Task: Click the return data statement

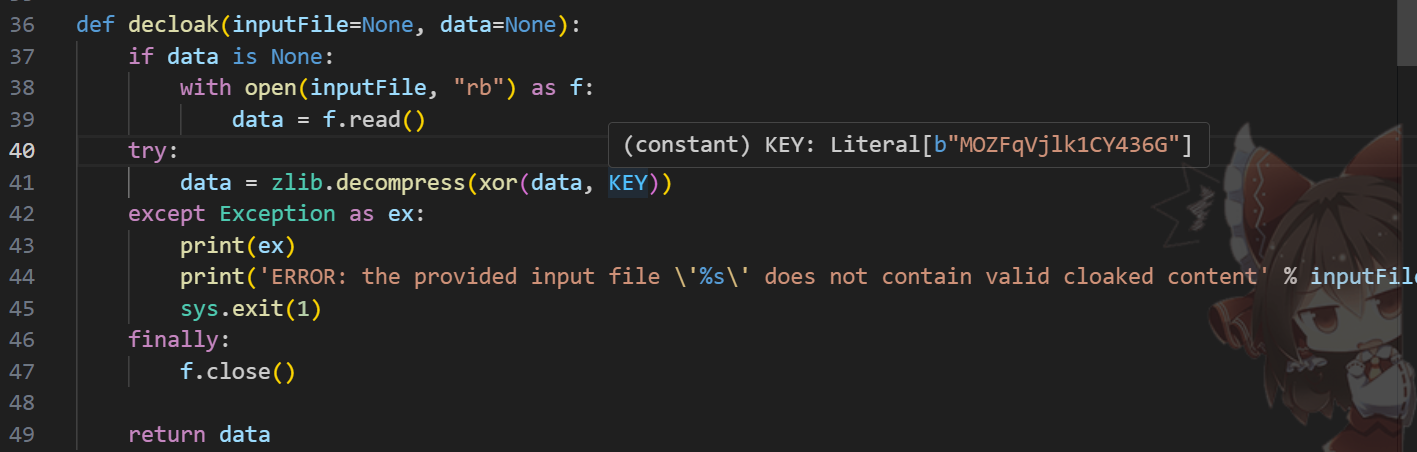Action: tap(199, 435)
